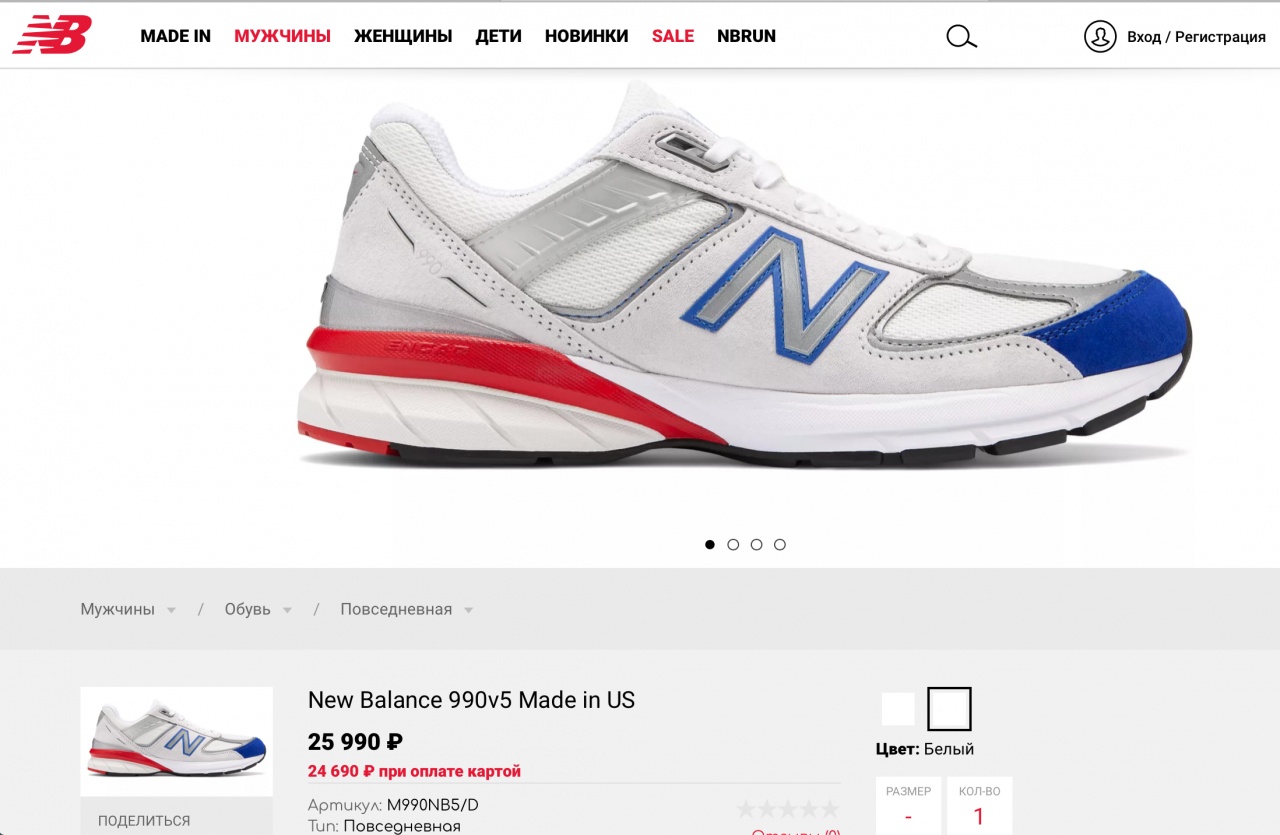Go to the ЖЕНЩИНЫ menu section
Image resolution: width=1280 pixels, height=835 pixels.
(403, 37)
